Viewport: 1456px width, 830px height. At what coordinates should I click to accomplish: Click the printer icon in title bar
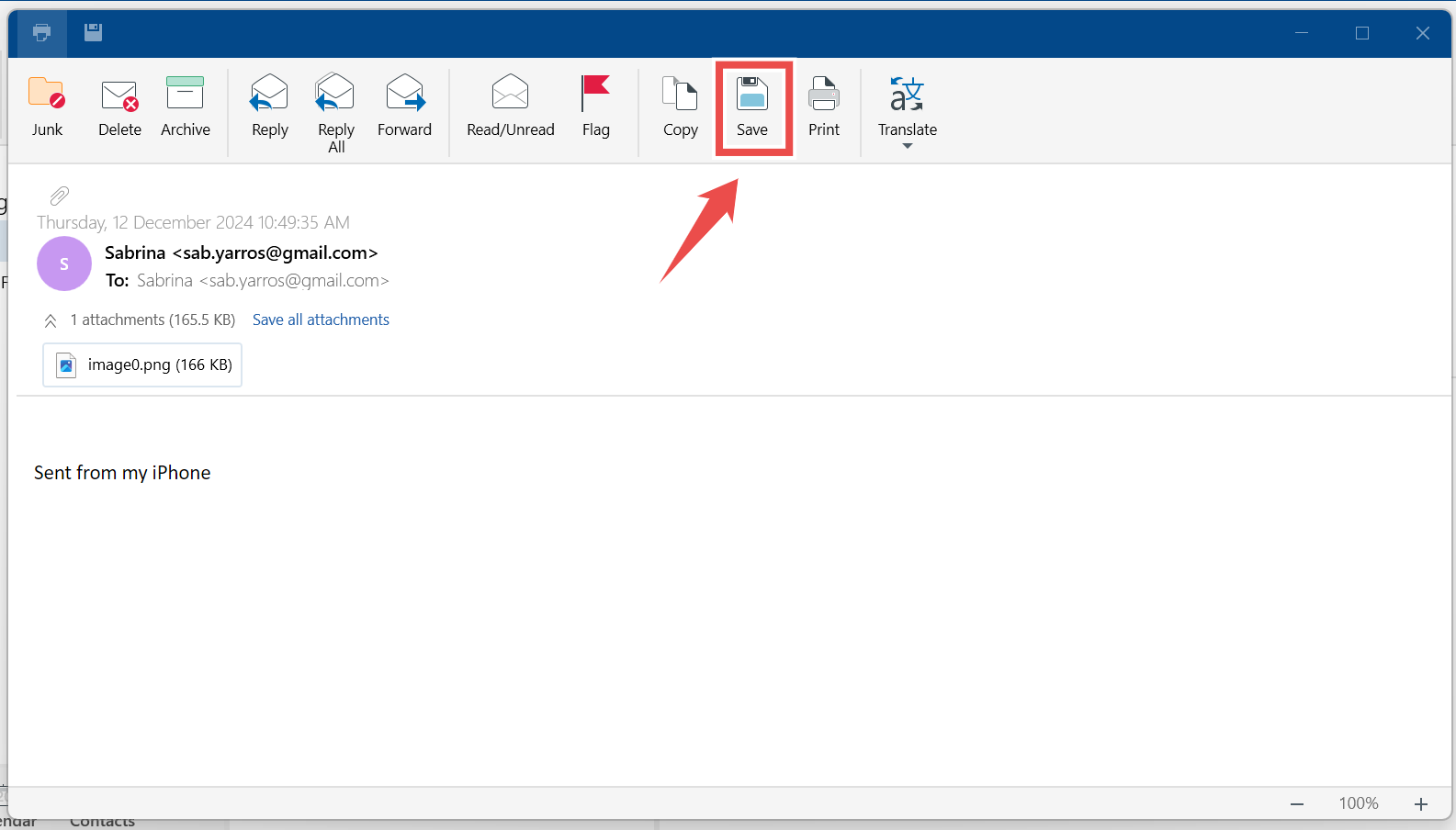(41, 33)
